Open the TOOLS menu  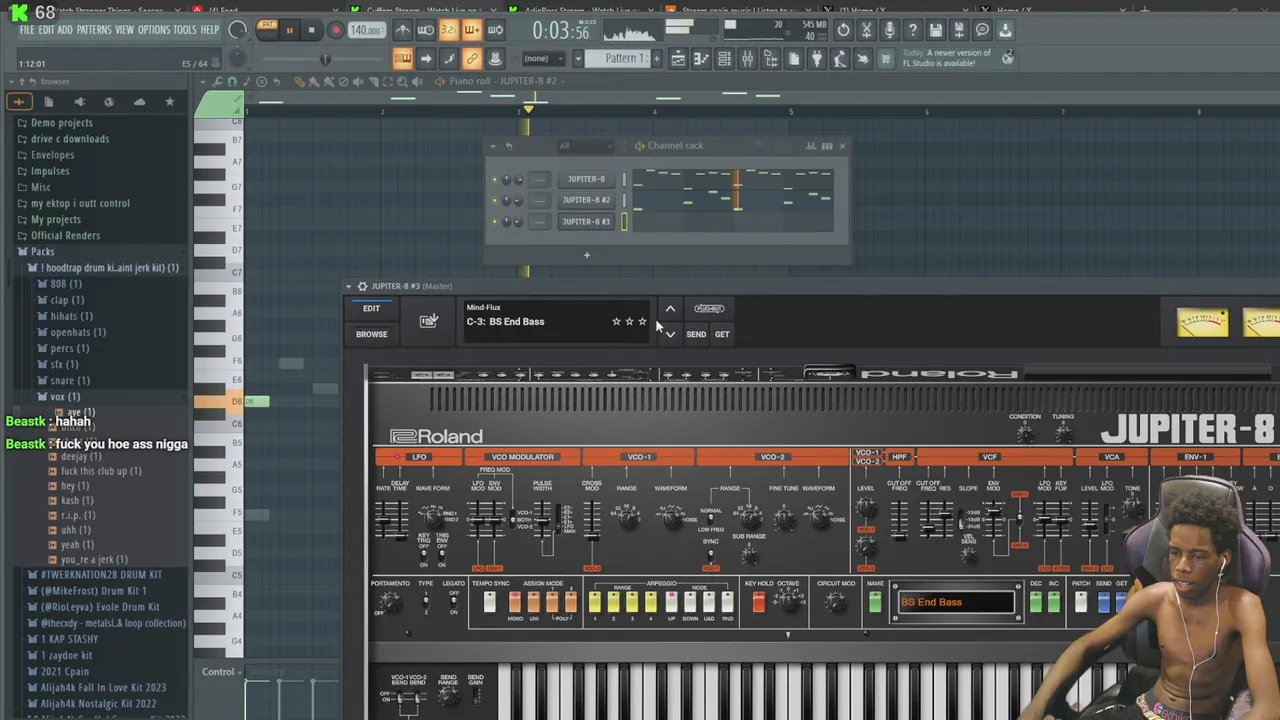[x=185, y=30]
